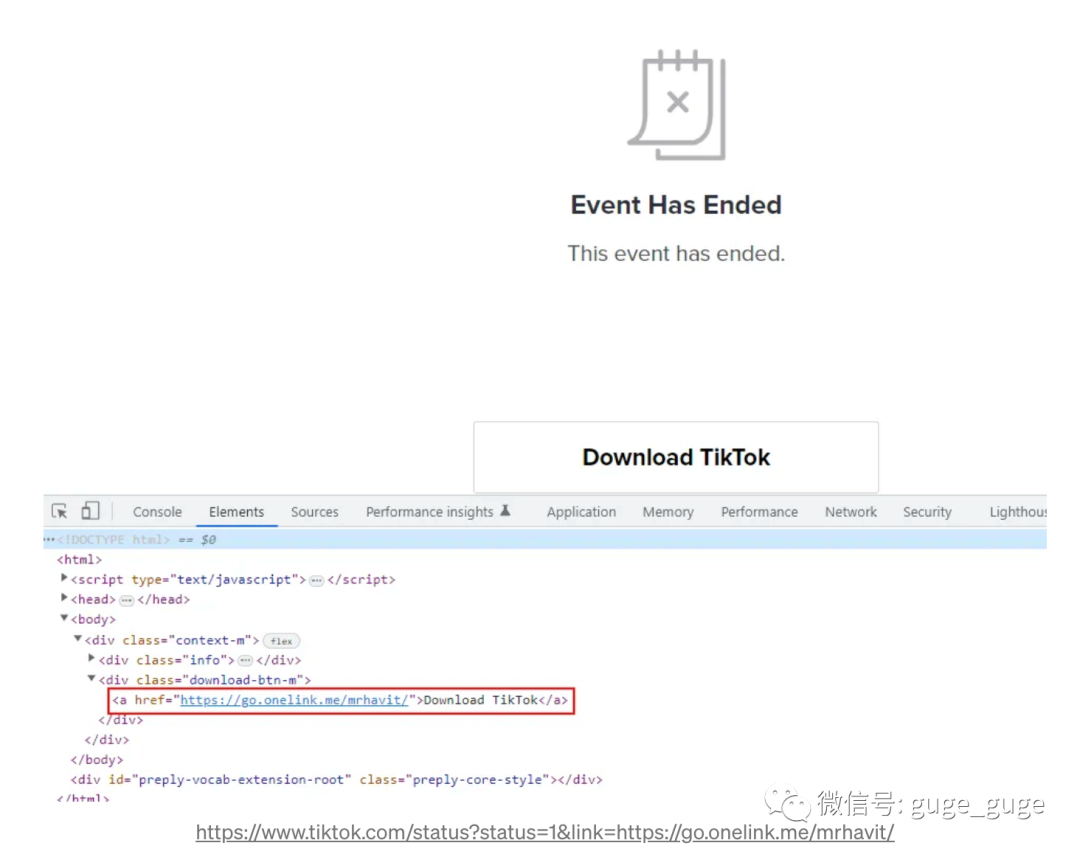Image resolution: width=1080 pixels, height=854 pixels.
Task: Open the Performance tab
Action: point(759,512)
